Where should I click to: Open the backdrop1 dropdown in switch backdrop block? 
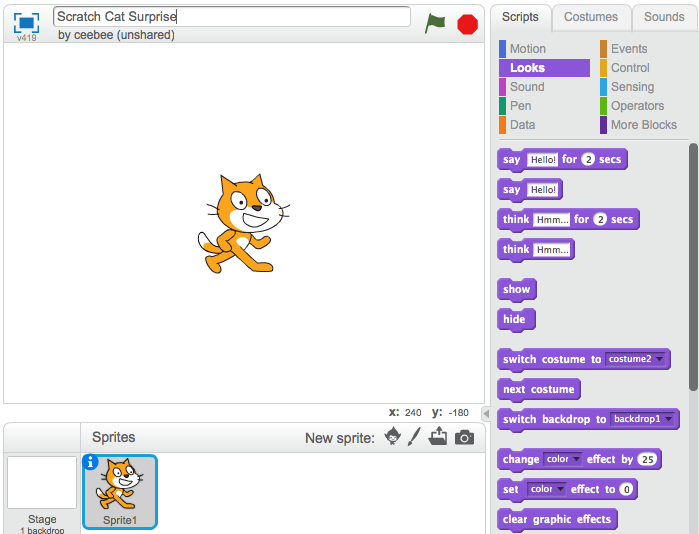(x=642, y=419)
